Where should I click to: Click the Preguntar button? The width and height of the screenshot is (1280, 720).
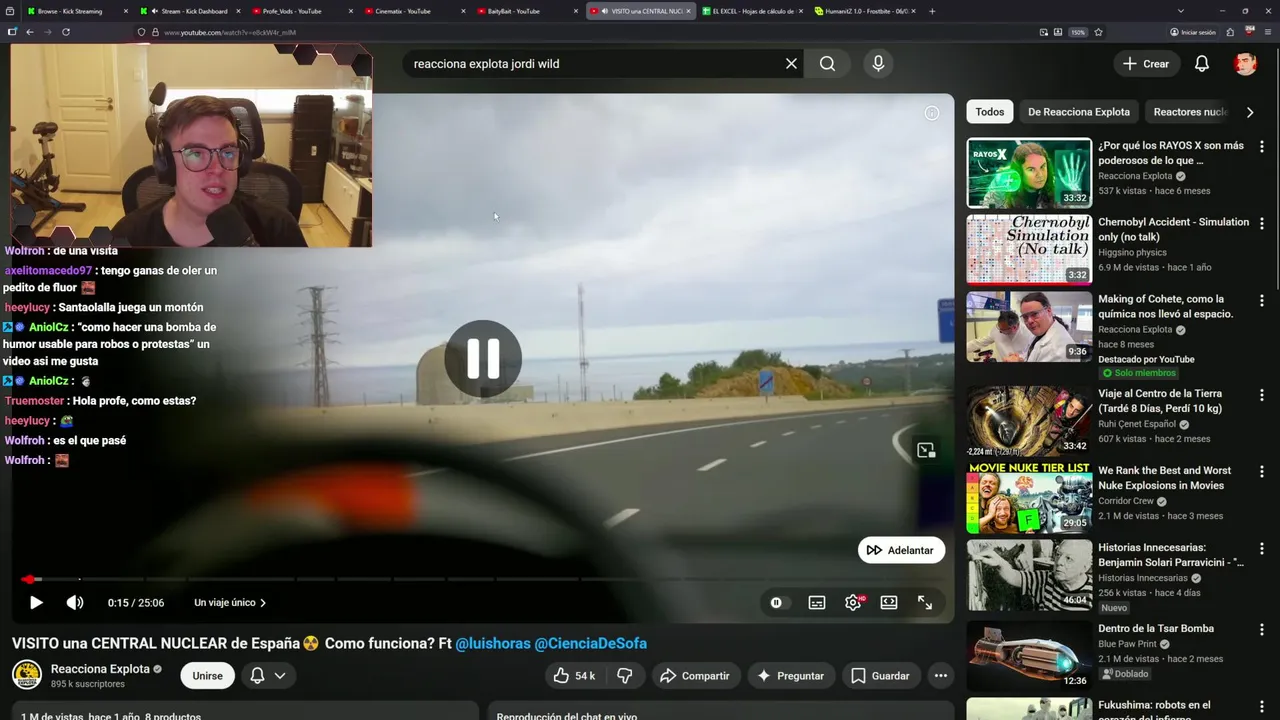[x=790, y=676]
